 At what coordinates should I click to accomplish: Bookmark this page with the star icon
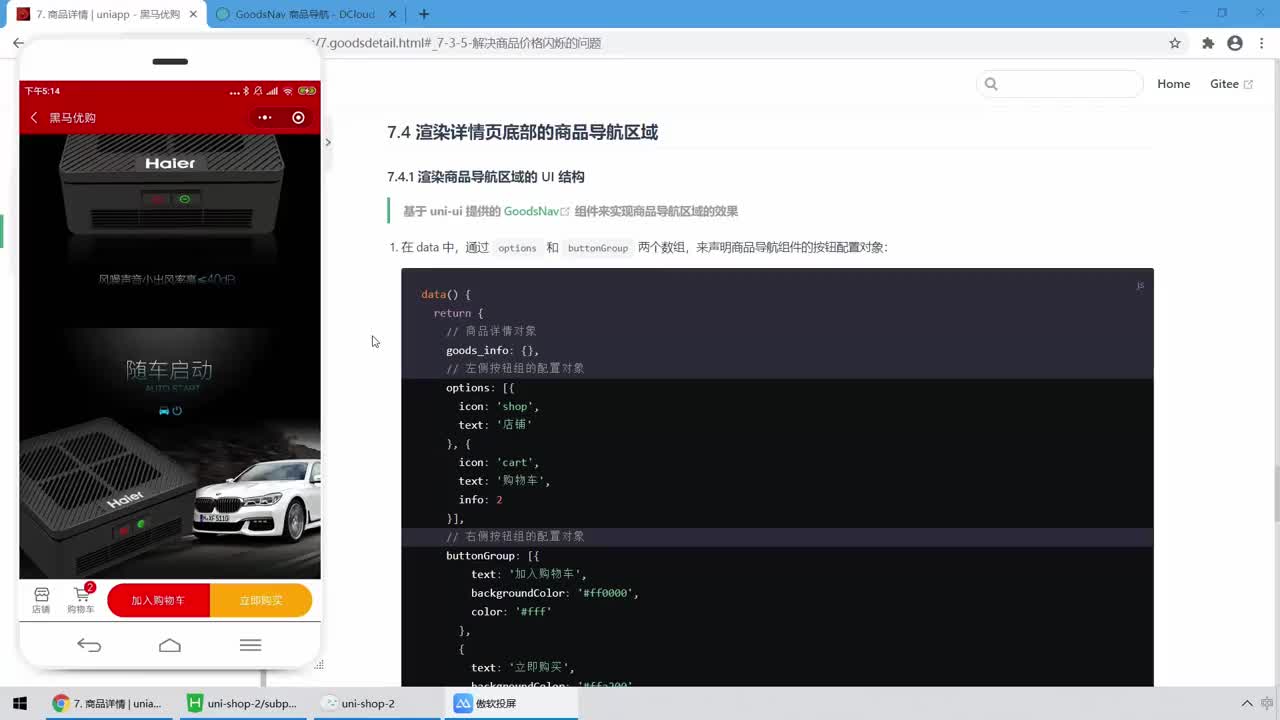[x=1175, y=43]
